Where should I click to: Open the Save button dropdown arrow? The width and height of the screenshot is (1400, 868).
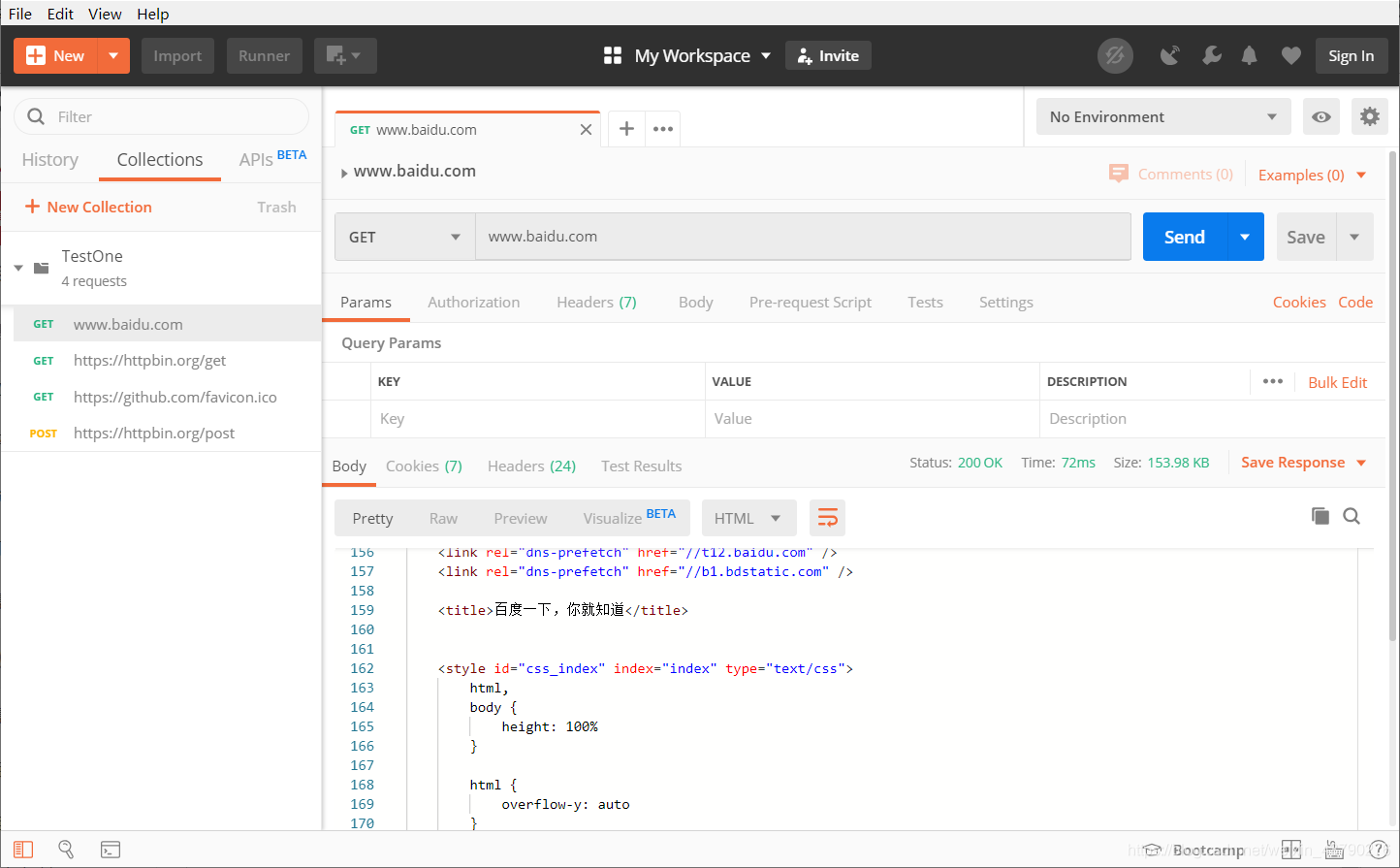click(1354, 237)
